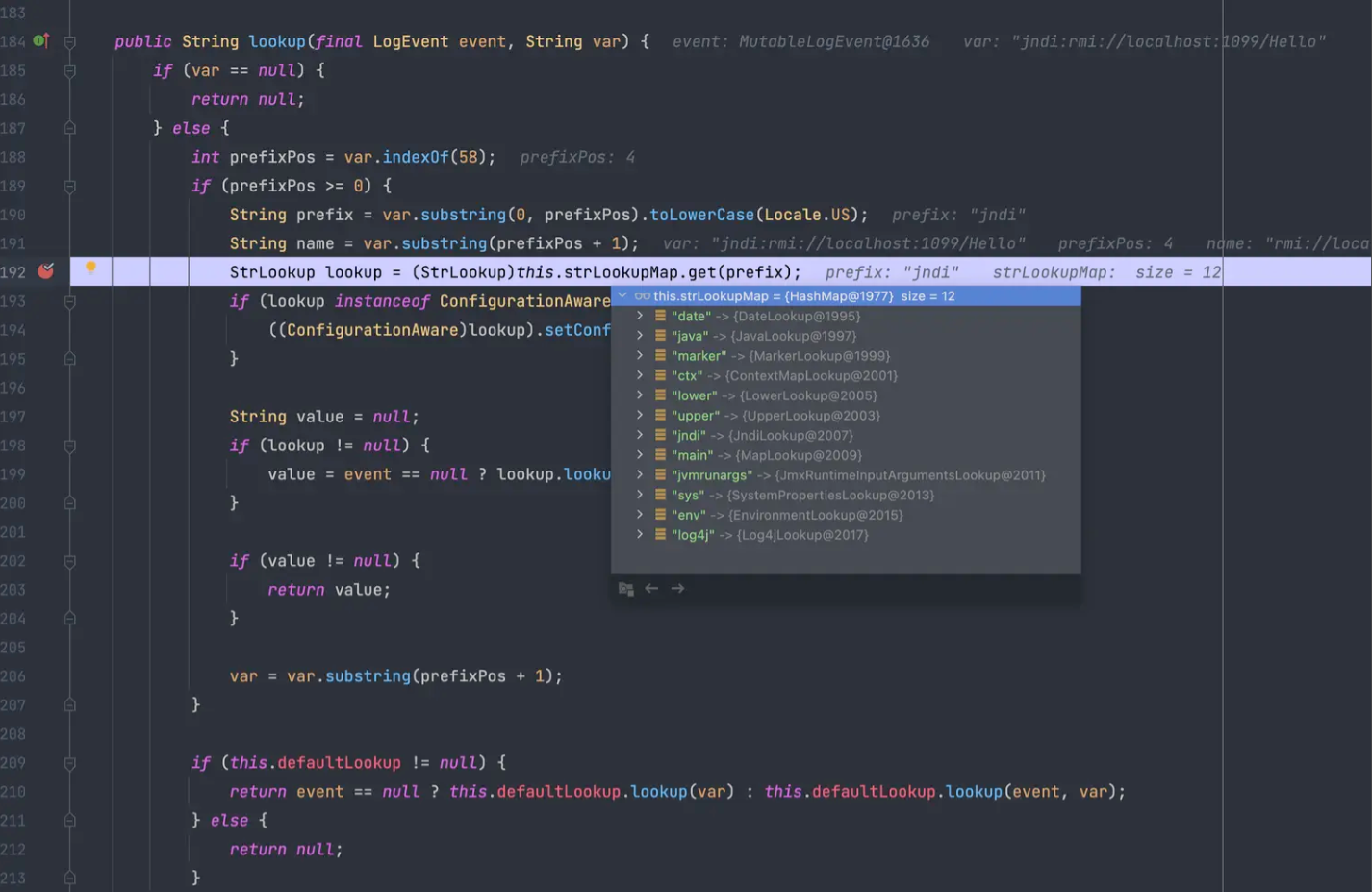Click the entry icon next to "jndi"
Screen dimensions: 1372x892
click(x=661, y=435)
